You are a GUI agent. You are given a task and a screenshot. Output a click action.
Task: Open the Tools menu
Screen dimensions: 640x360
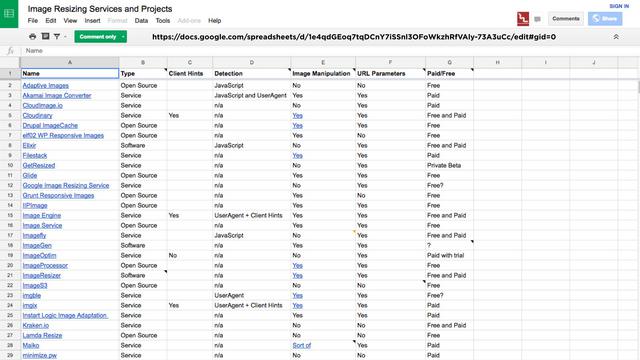coord(162,20)
